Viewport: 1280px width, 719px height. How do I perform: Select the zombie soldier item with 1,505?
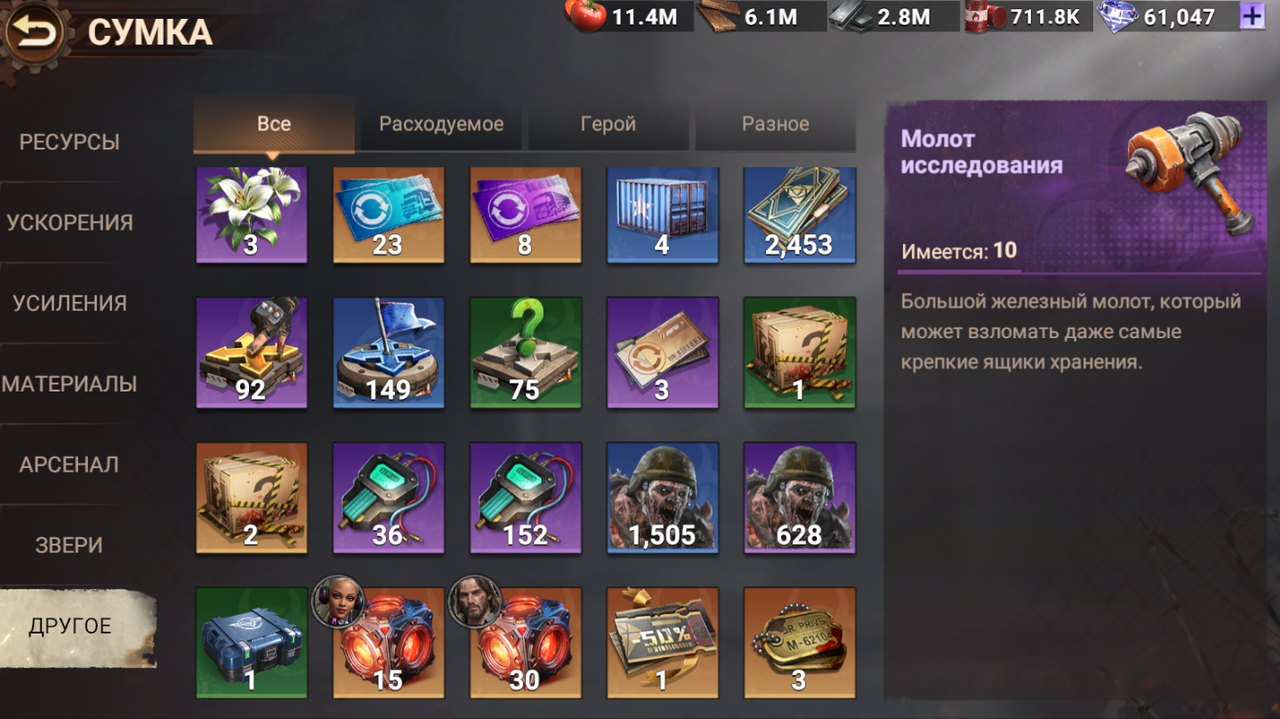662,497
